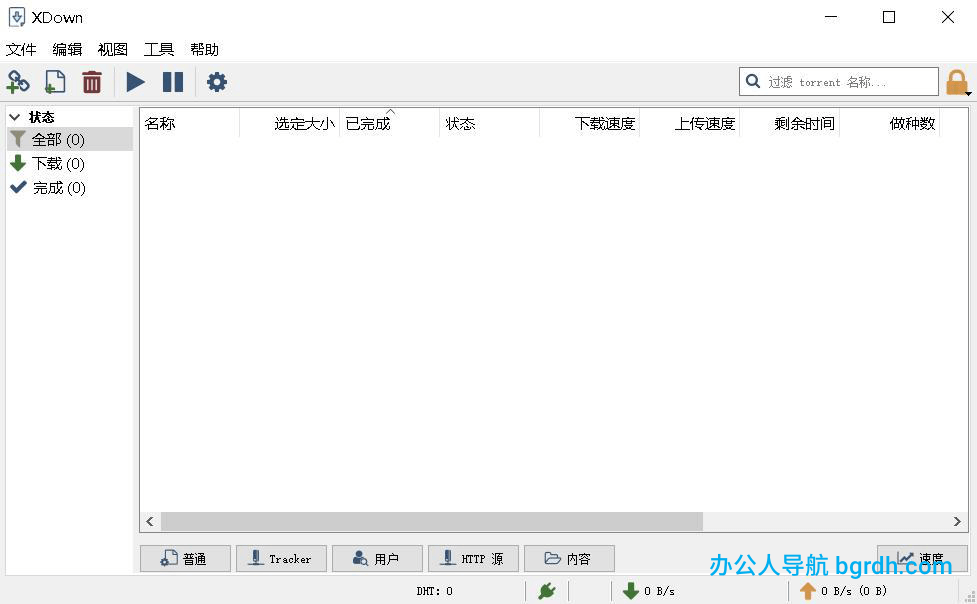This screenshot has height=604, width=977.
Task: Click the scrollbar left arrow
Action: [150, 521]
